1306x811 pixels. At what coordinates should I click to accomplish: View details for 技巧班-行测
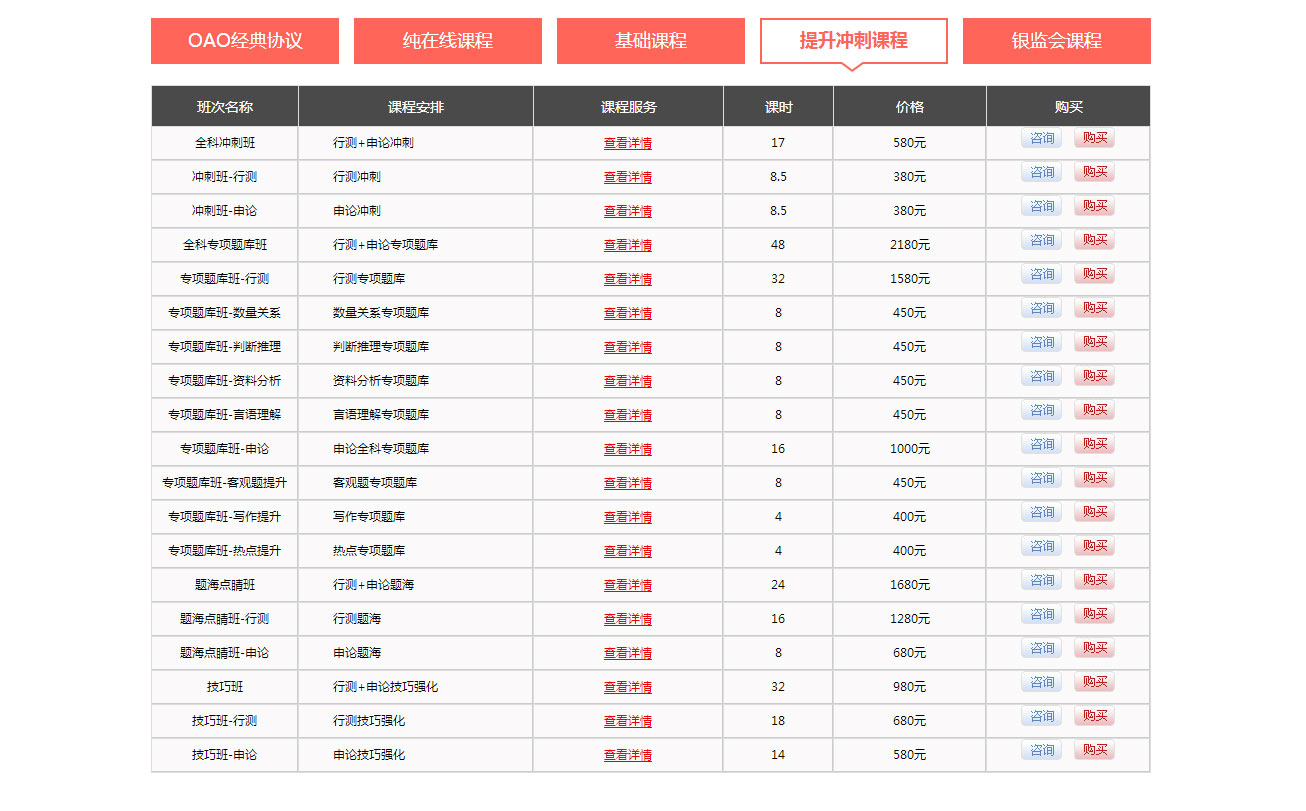628,721
